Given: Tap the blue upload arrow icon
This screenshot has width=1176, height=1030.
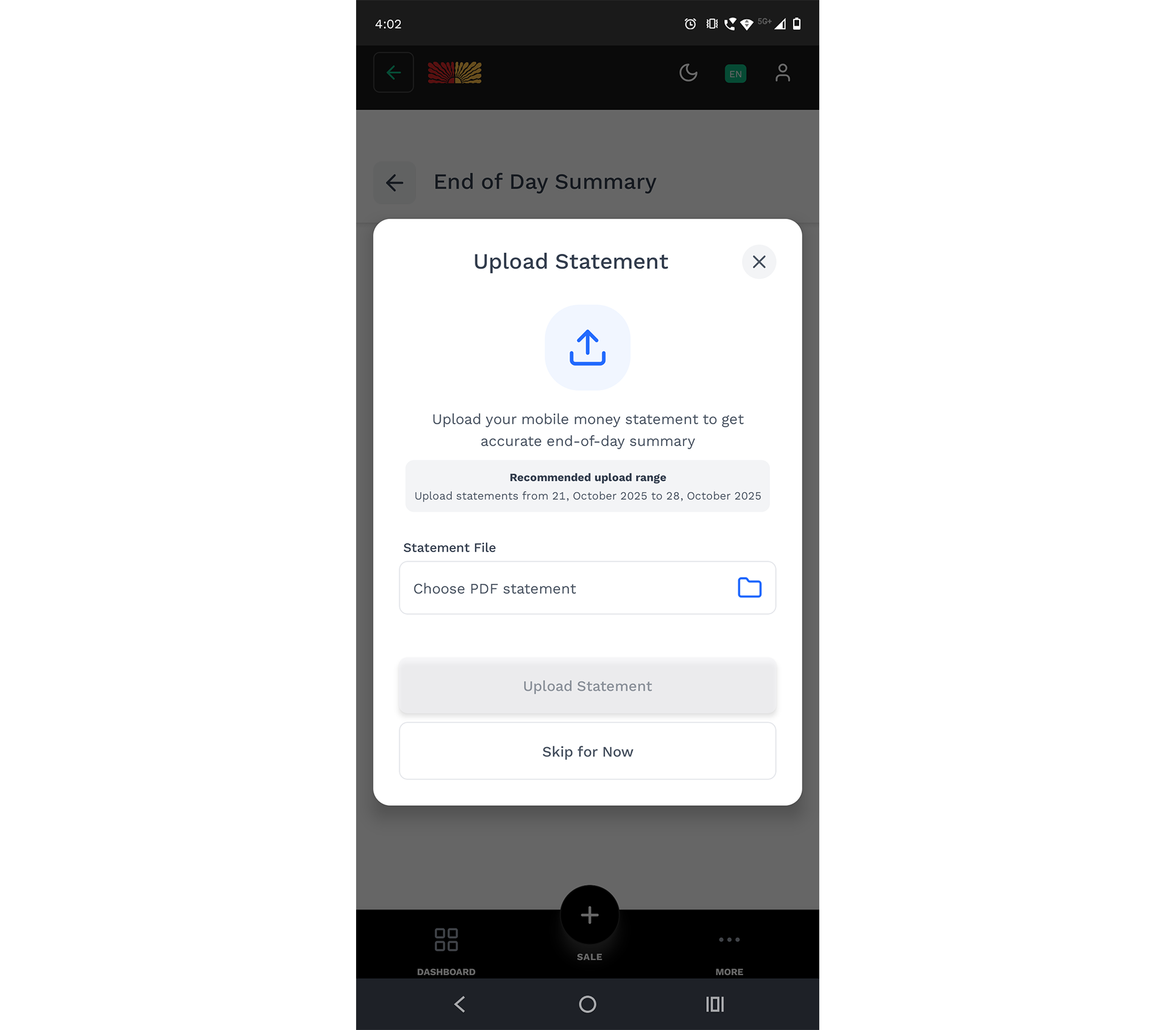Looking at the screenshot, I should [587, 348].
